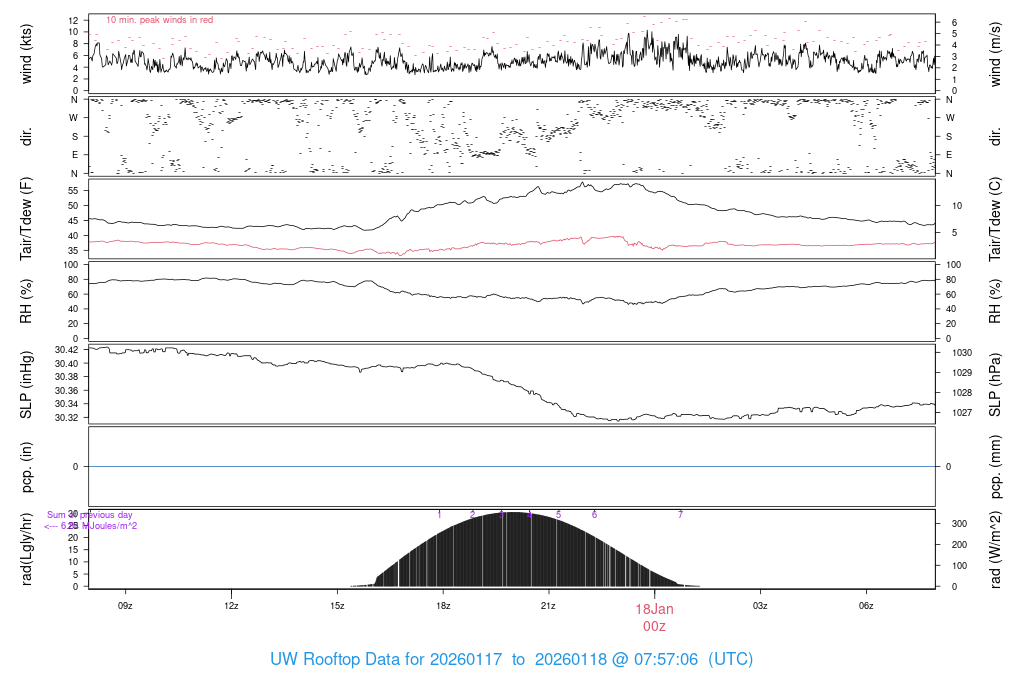Select the '03z' time tick label
This screenshot has width=1024, height=700.
[x=760, y=606]
